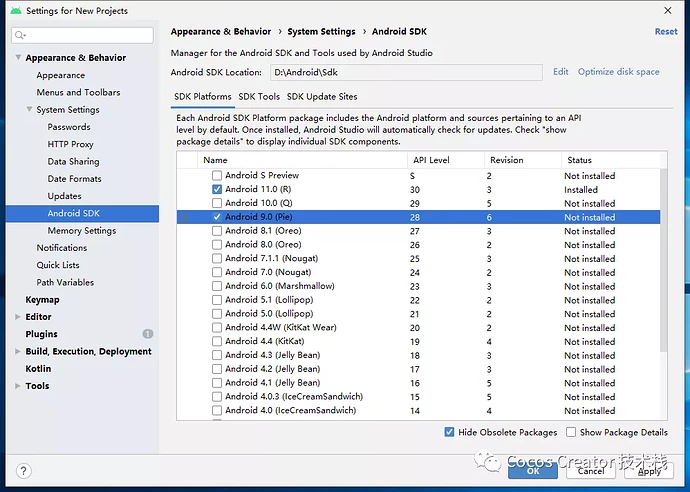Image resolution: width=690 pixels, height=492 pixels.
Task: Click the help question mark icon
Action: click(23, 471)
